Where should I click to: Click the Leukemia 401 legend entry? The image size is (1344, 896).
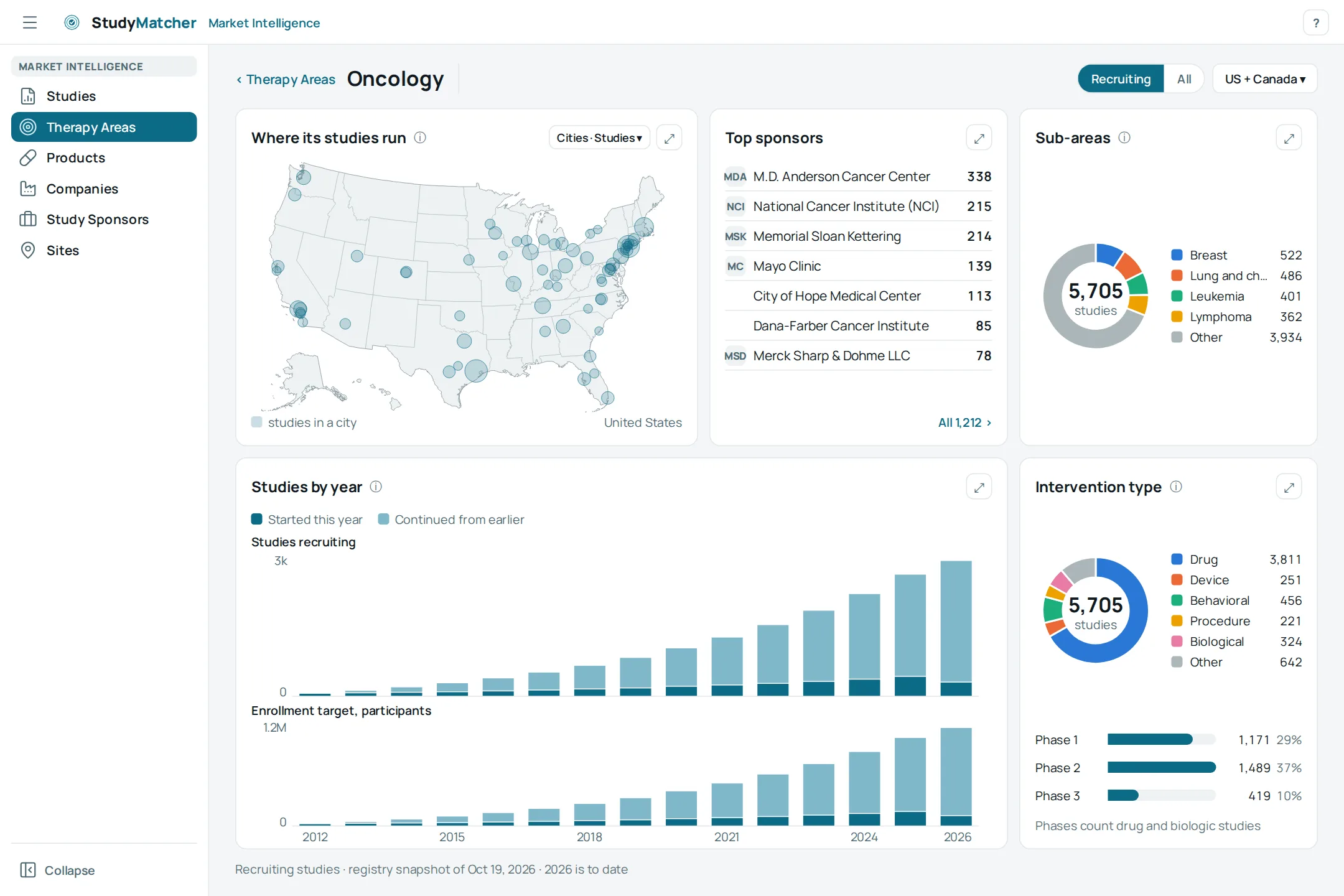coord(1236,296)
